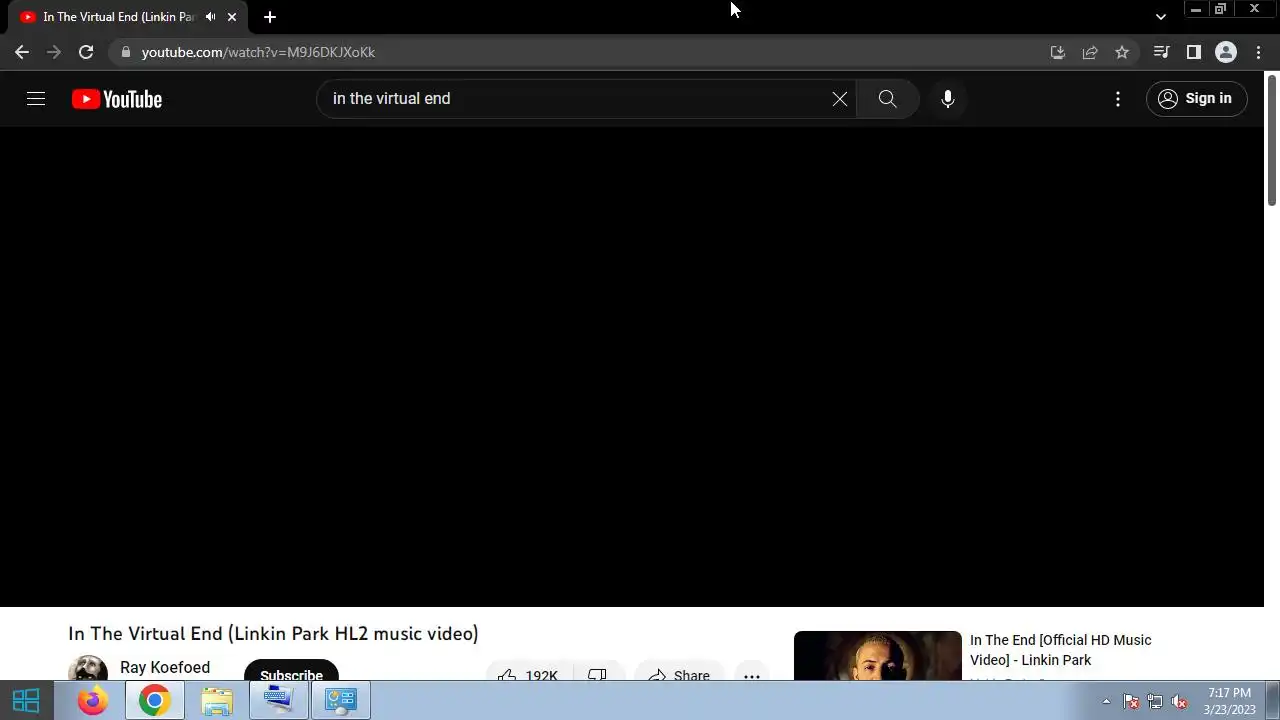The image size is (1280, 720).
Task: Select the In The Virtual End tab
Action: click(118, 17)
